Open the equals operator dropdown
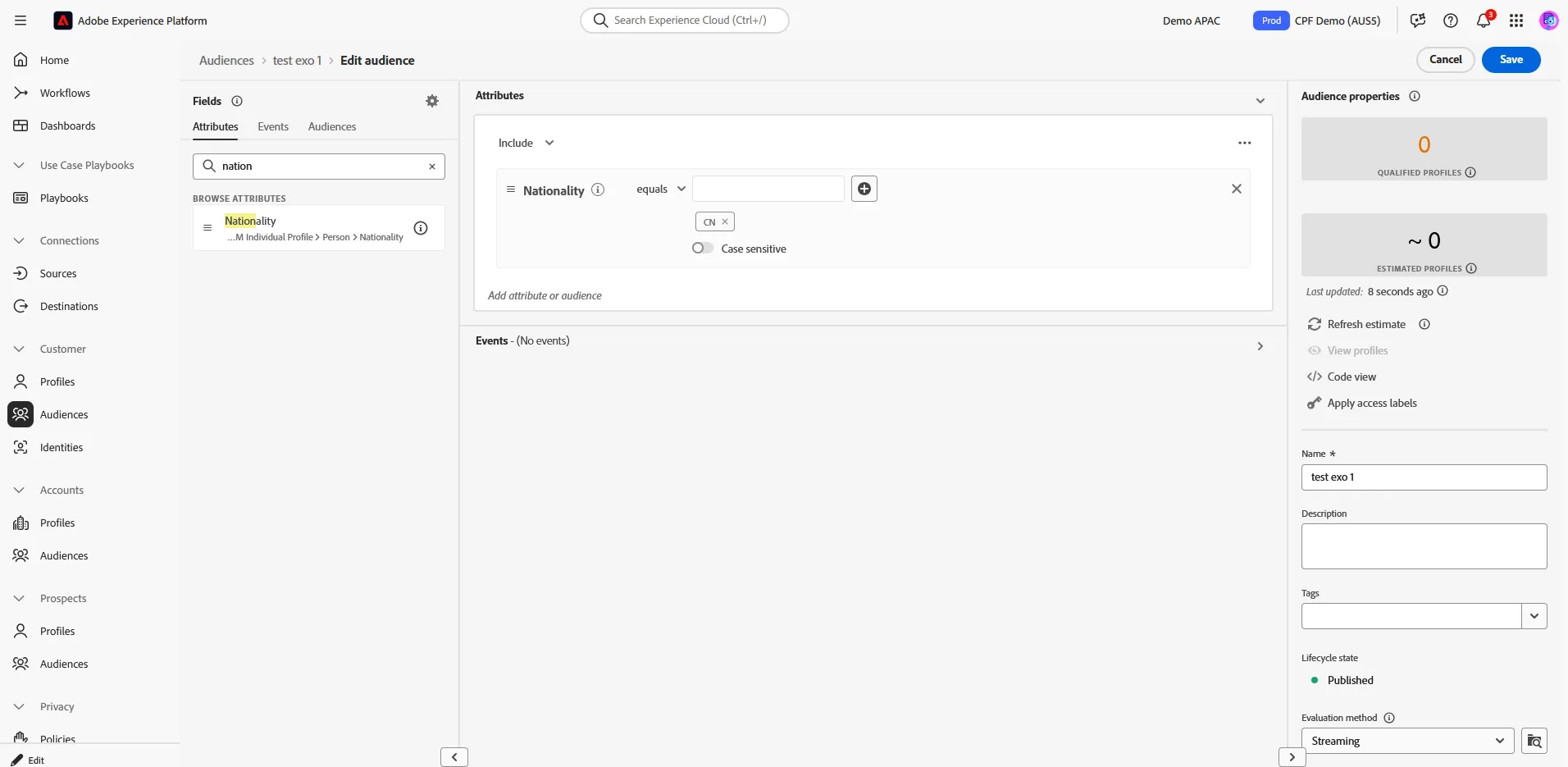 (x=661, y=189)
